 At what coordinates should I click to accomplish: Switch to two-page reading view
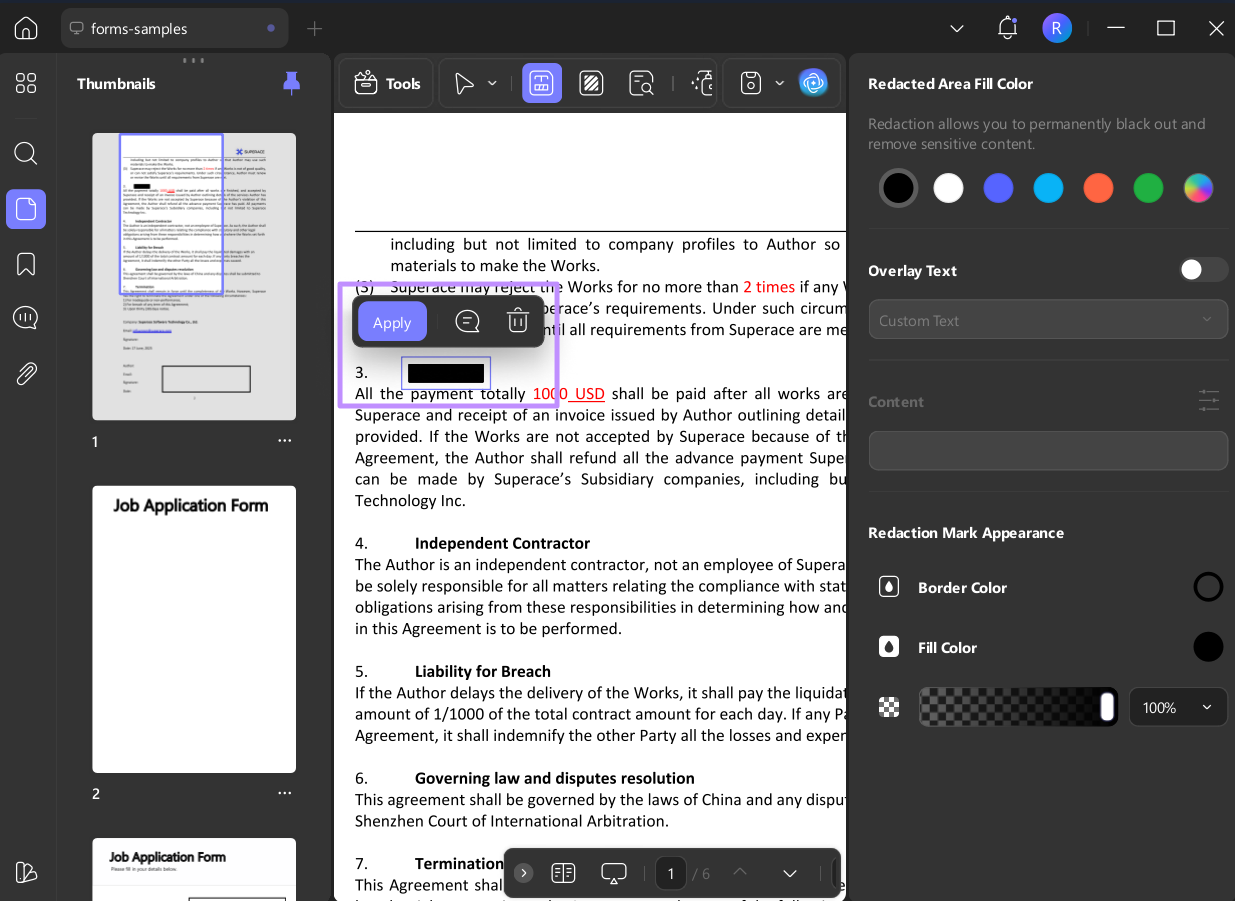(563, 873)
